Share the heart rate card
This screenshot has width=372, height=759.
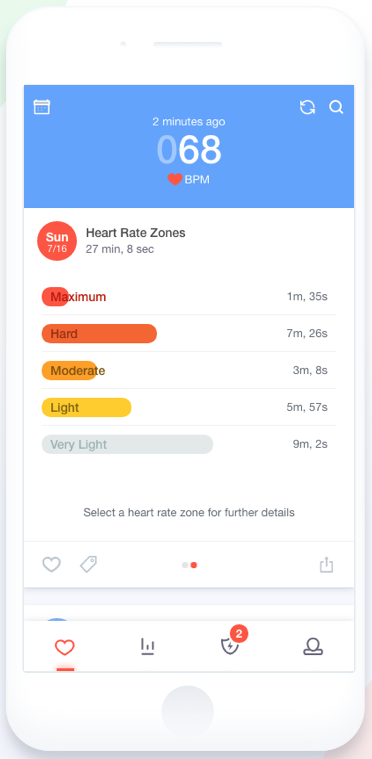click(x=327, y=564)
